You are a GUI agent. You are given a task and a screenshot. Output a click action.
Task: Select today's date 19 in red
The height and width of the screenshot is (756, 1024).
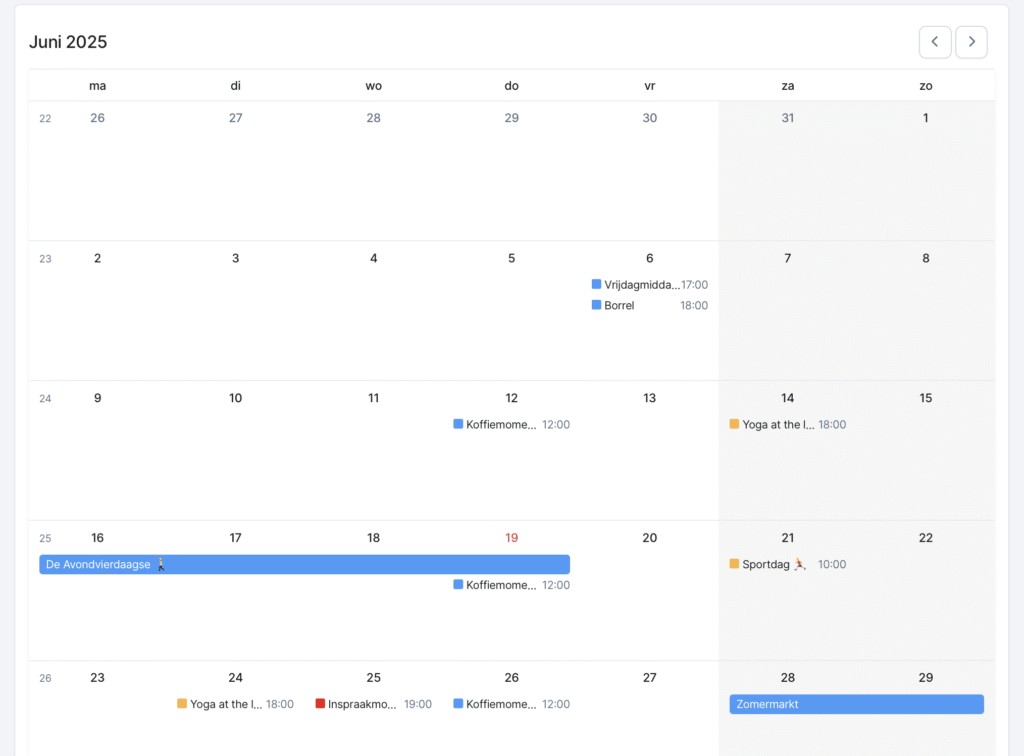511,538
